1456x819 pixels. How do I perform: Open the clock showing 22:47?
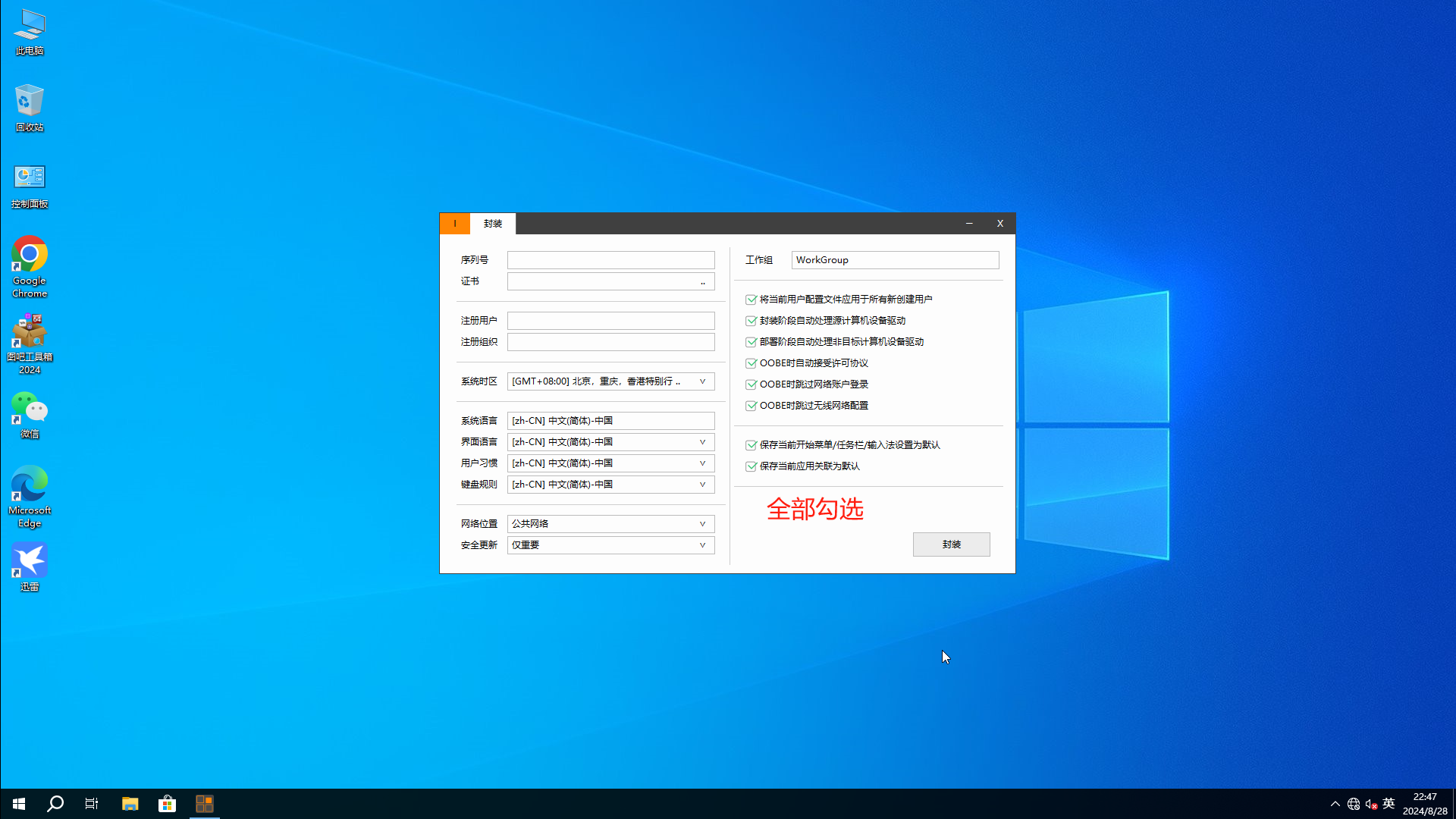point(1425,804)
